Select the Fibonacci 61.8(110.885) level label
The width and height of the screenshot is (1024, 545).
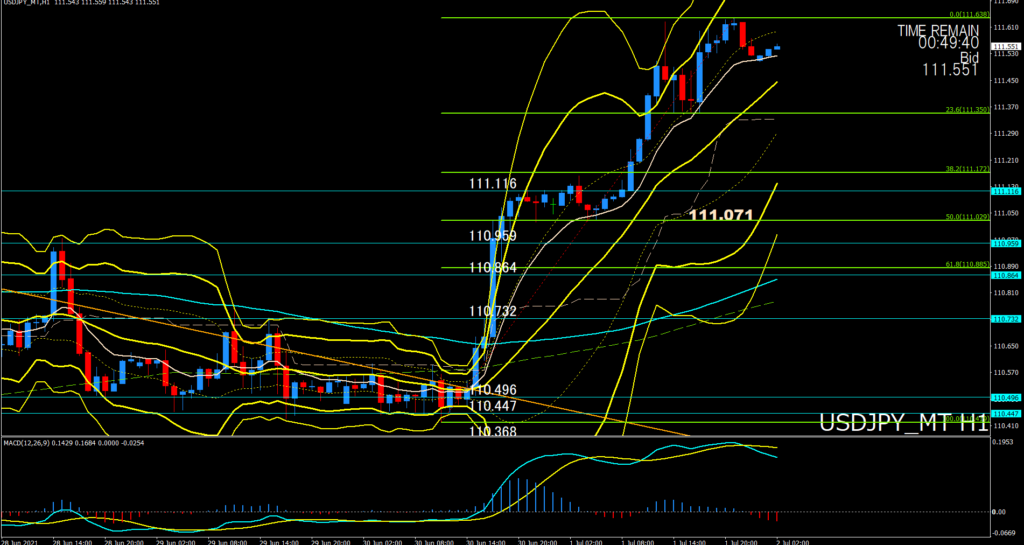(970, 264)
